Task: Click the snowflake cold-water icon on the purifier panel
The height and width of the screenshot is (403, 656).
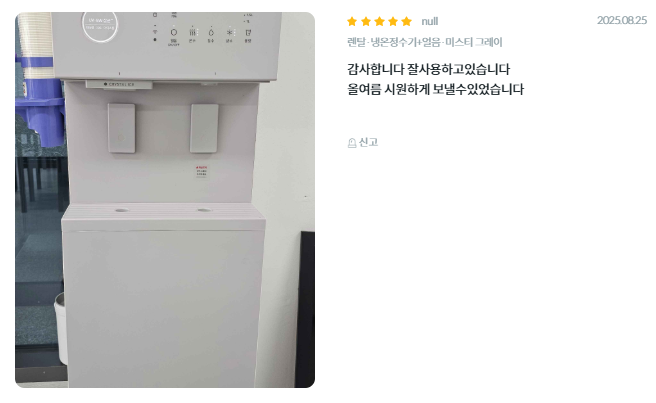Action: click(229, 33)
